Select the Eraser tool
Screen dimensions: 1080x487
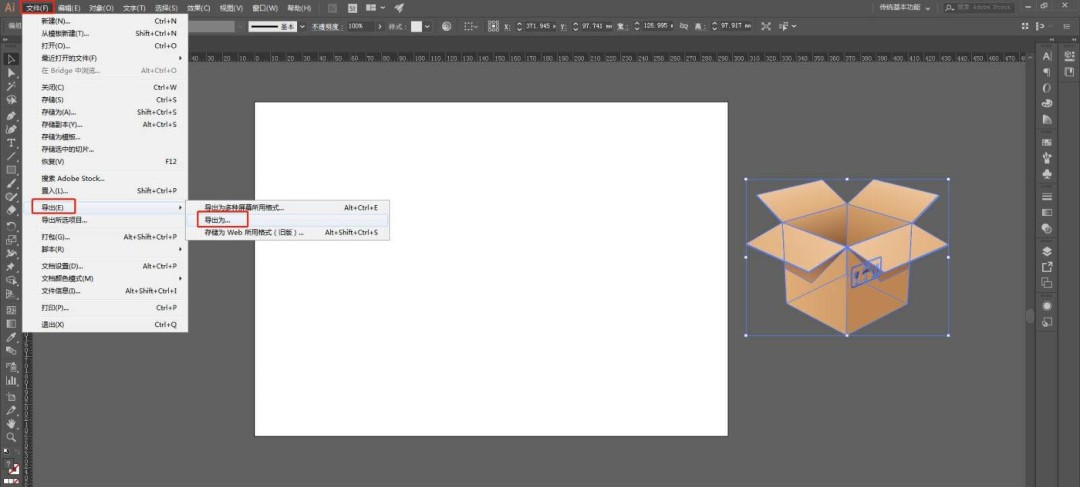pos(11,211)
